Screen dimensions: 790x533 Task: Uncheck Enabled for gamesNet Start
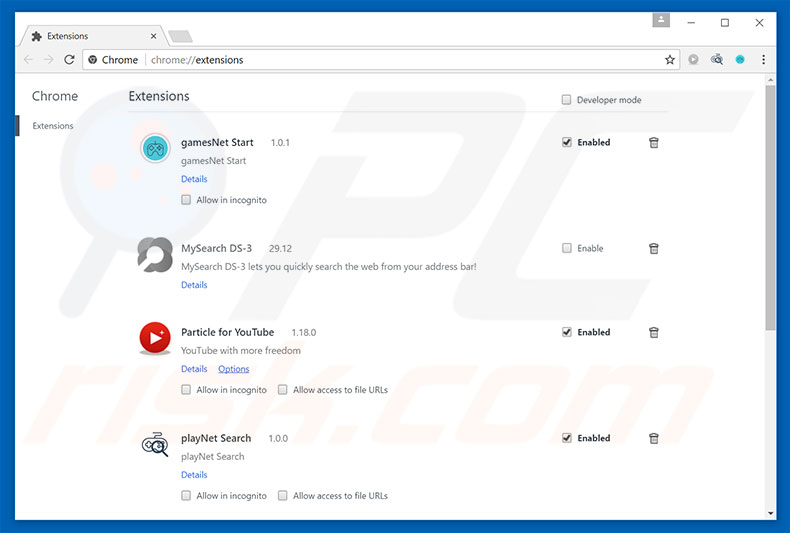(x=567, y=143)
